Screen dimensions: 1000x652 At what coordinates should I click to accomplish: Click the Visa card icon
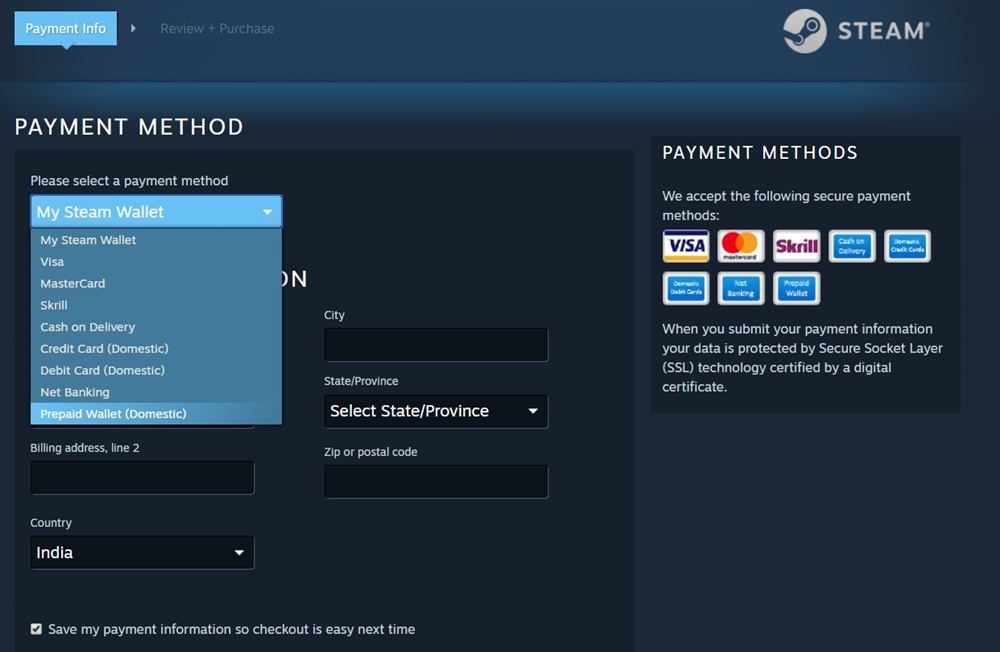pyautogui.click(x=686, y=246)
